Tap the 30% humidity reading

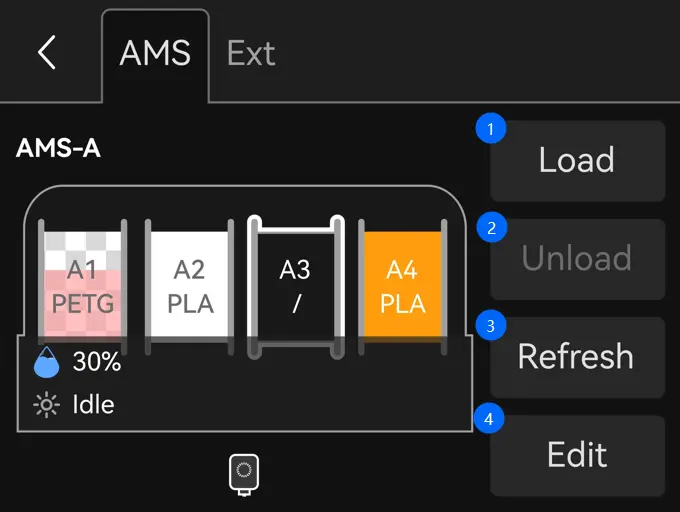tap(97, 362)
